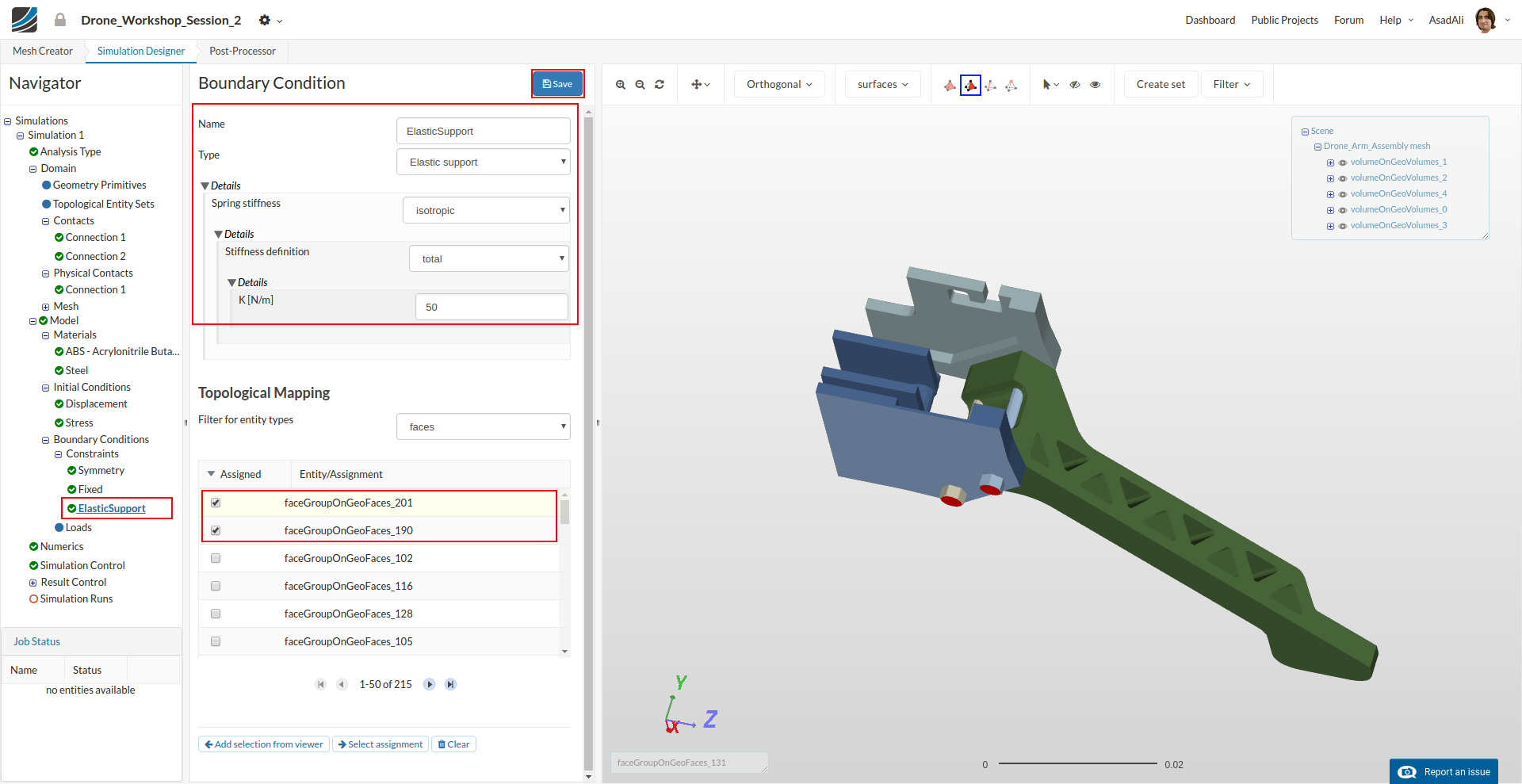Viewport: 1522px width, 784px height.
Task: Open the Mesh Creator tab
Action: [x=43, y=52]
